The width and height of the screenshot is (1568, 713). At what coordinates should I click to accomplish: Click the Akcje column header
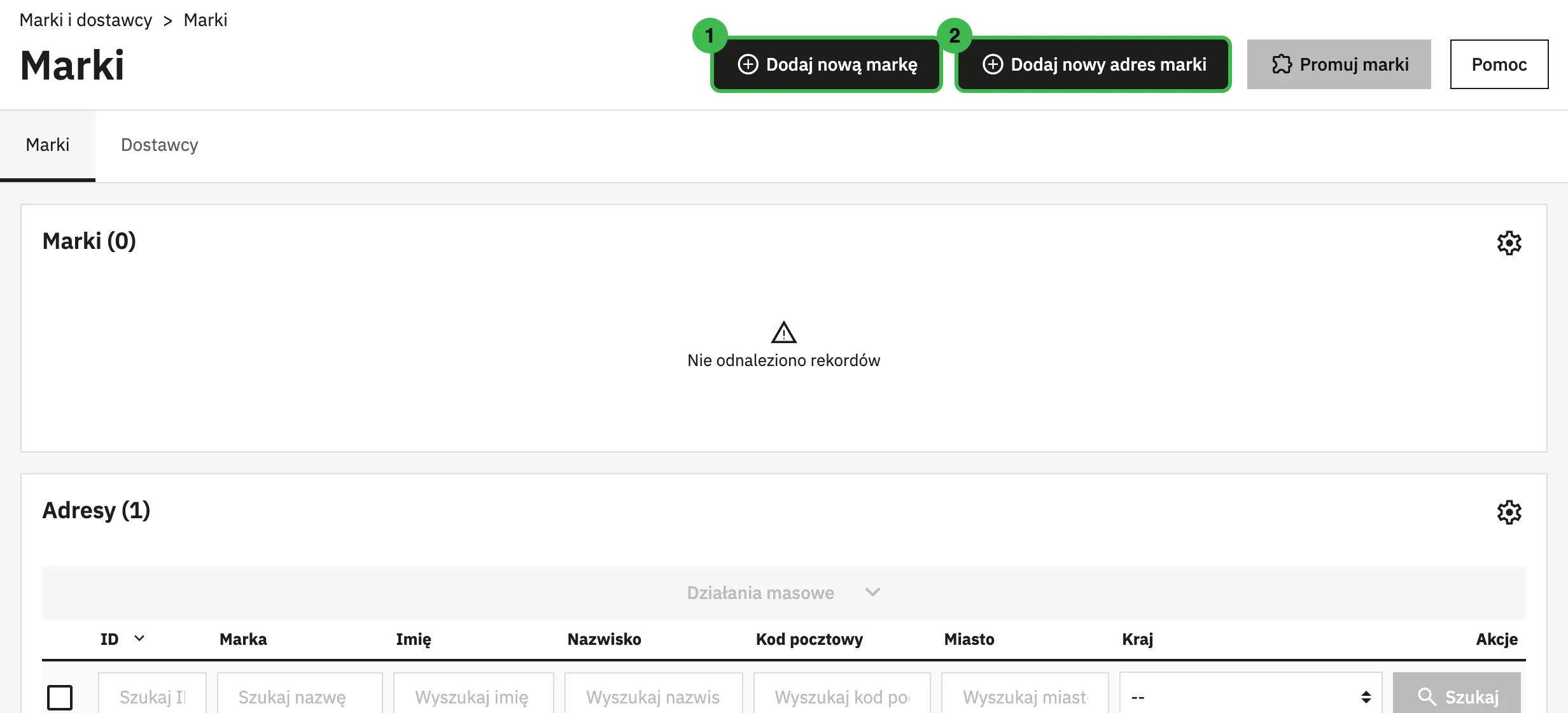click(1497, 639)
